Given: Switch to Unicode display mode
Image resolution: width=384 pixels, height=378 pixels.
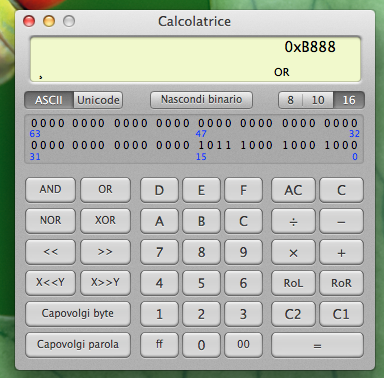Looking at the screenshot, I should [98, 100].
